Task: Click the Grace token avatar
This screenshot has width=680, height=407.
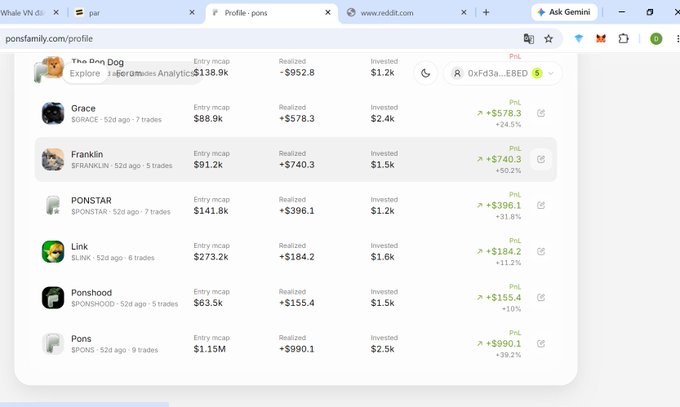Action: [x=53, y=113]
